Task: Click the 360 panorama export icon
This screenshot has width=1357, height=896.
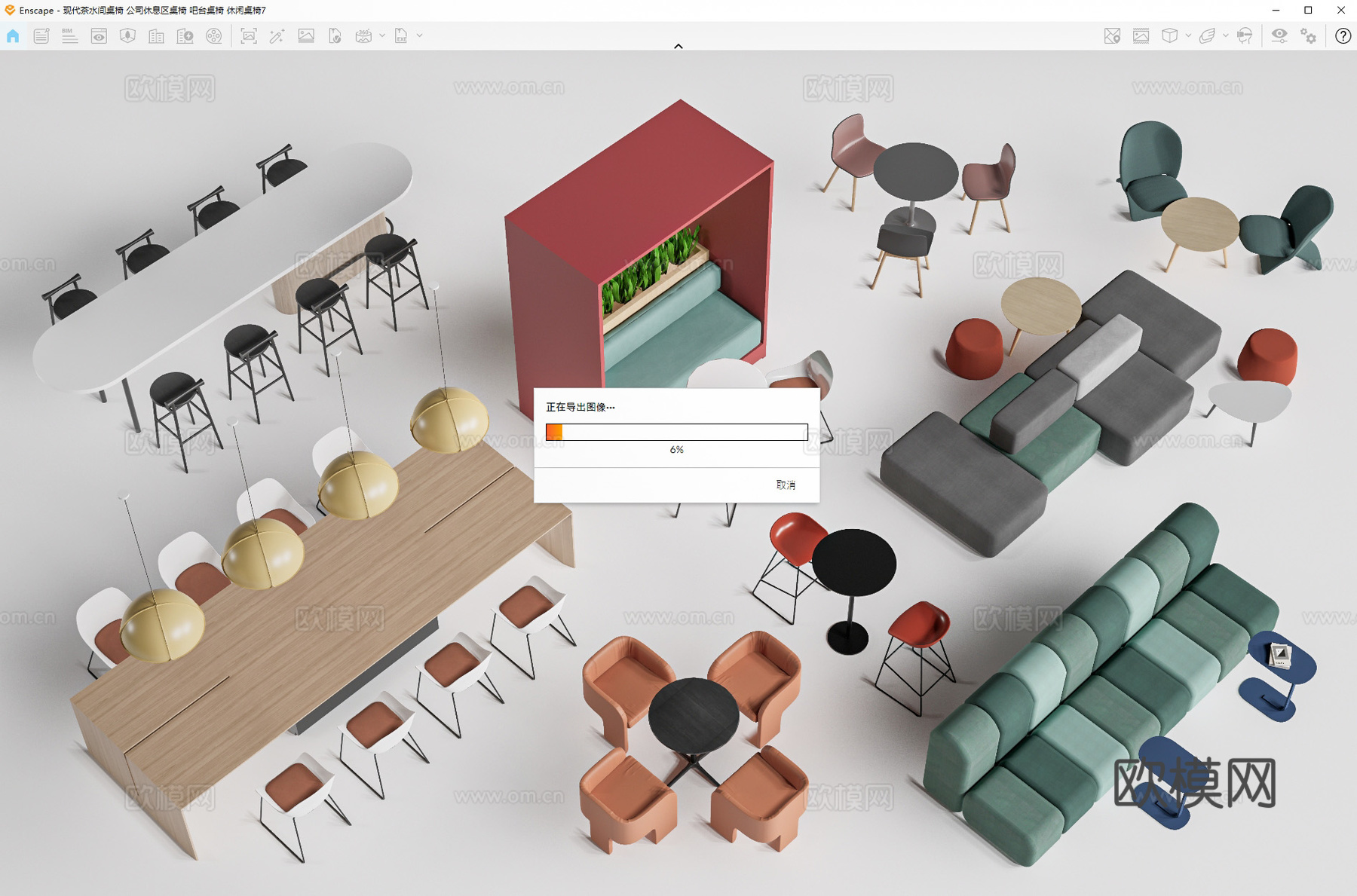Action: (363, 36)
